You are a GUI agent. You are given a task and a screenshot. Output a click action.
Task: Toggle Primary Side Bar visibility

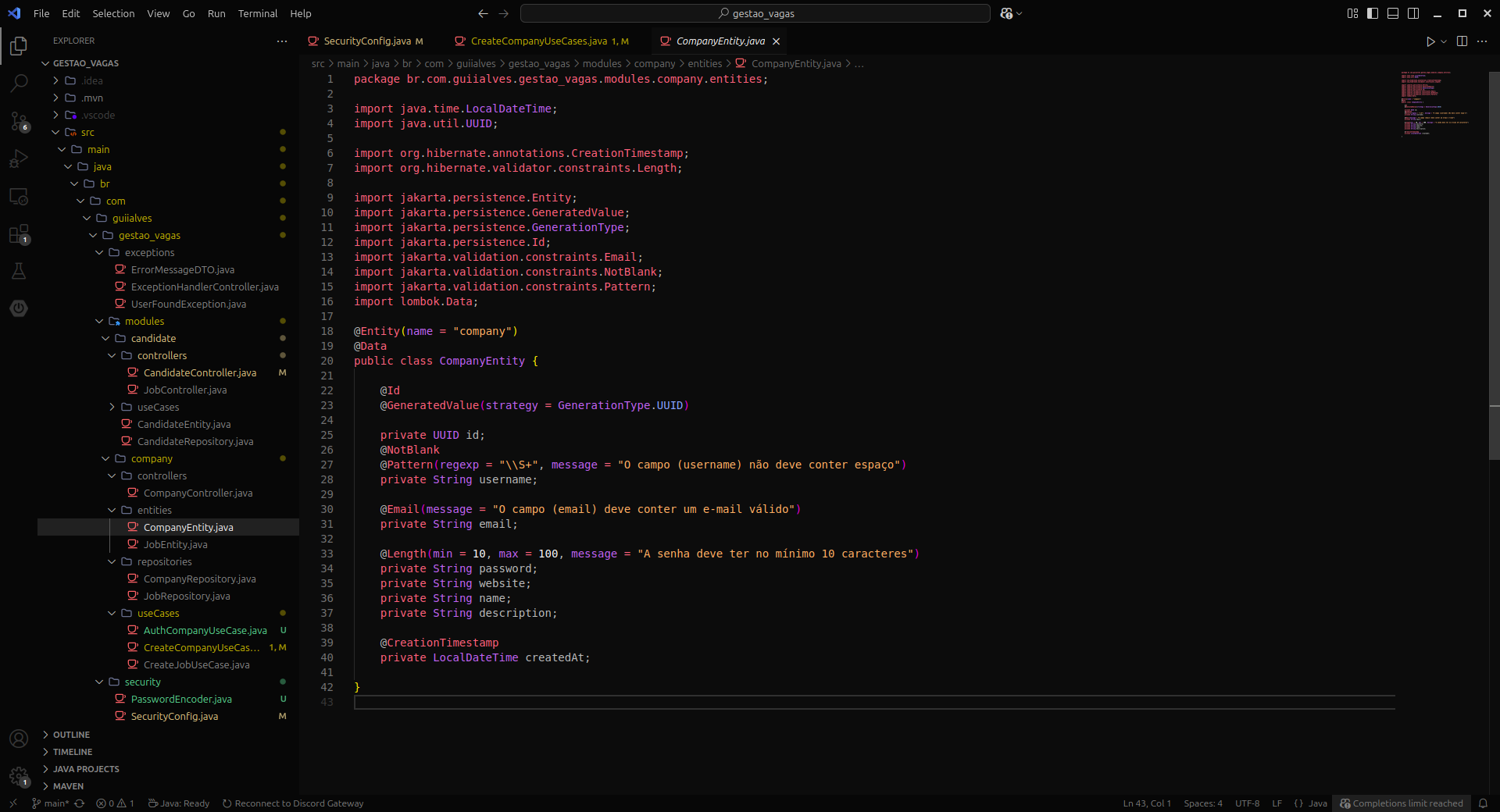click(1373, 13)
